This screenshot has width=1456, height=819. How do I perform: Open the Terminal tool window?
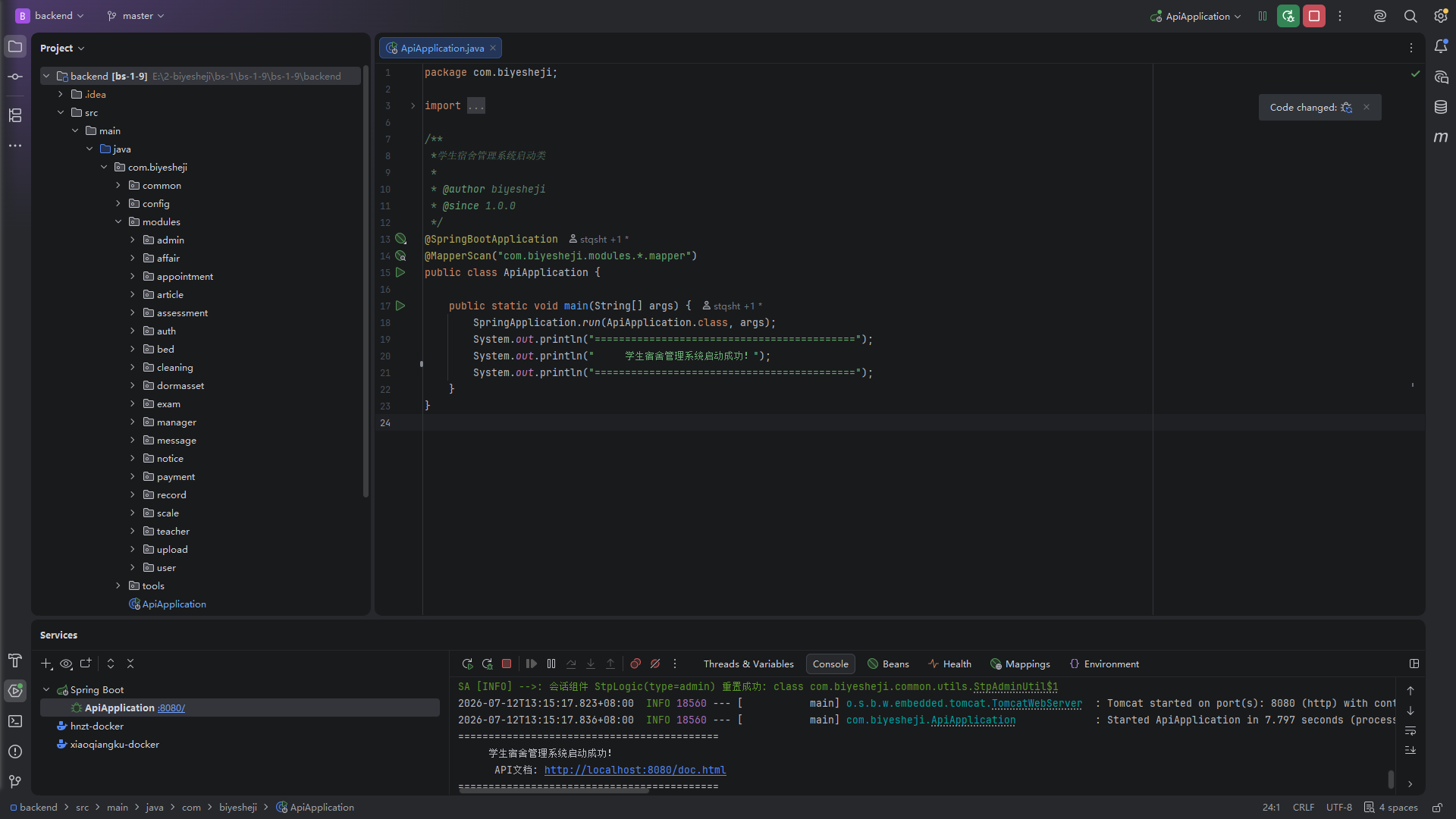[x=15, y=721]
